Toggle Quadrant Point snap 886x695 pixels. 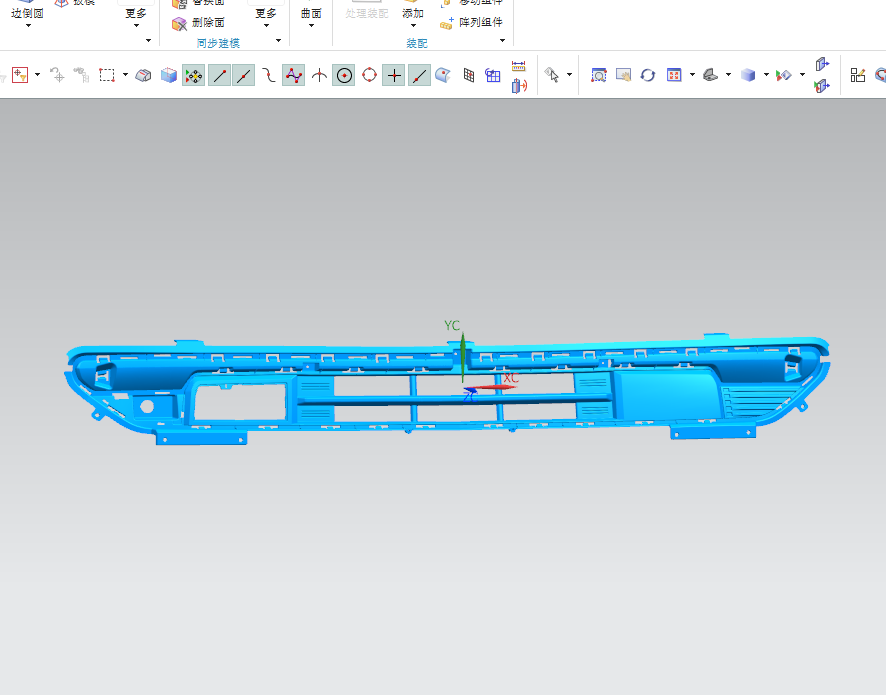[369, 75]
